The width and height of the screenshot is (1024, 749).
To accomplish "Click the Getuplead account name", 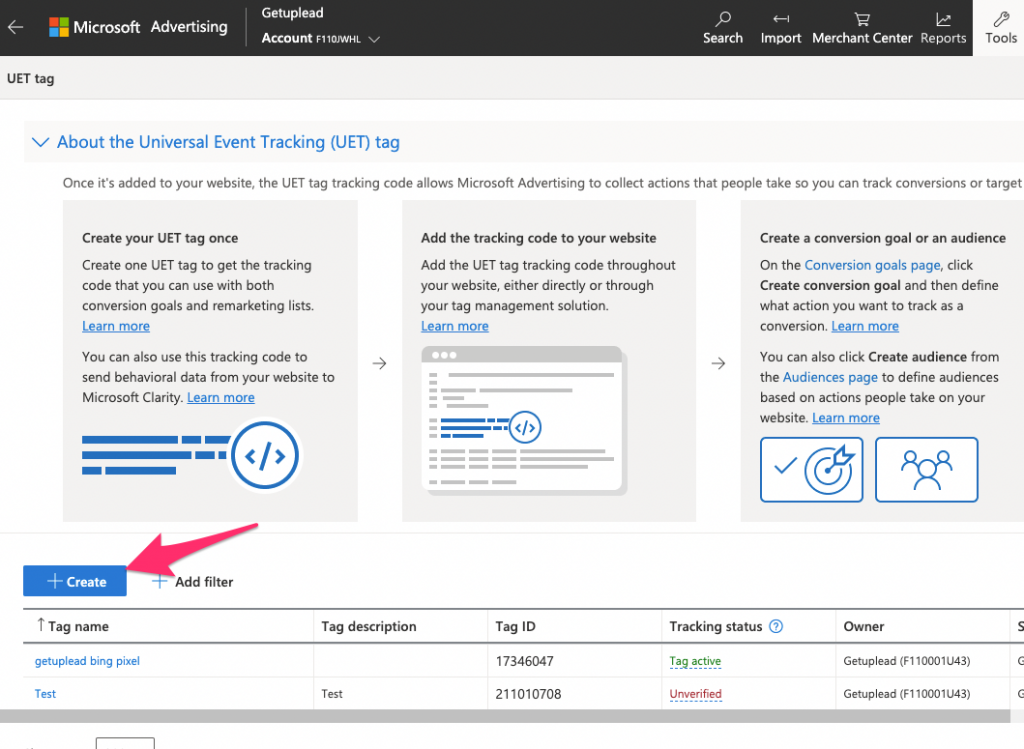I will point(292,13).
